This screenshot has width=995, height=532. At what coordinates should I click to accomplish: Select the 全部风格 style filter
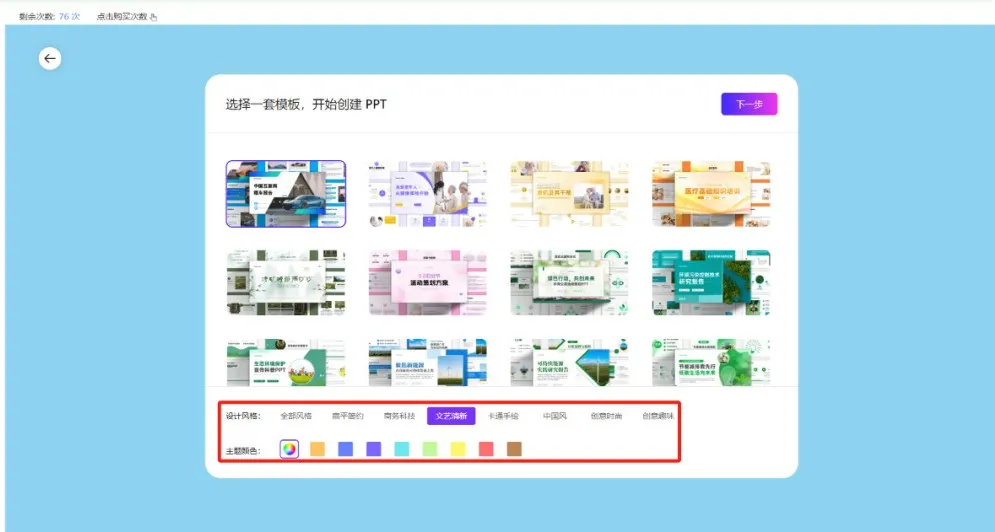(x=296, y=416)
